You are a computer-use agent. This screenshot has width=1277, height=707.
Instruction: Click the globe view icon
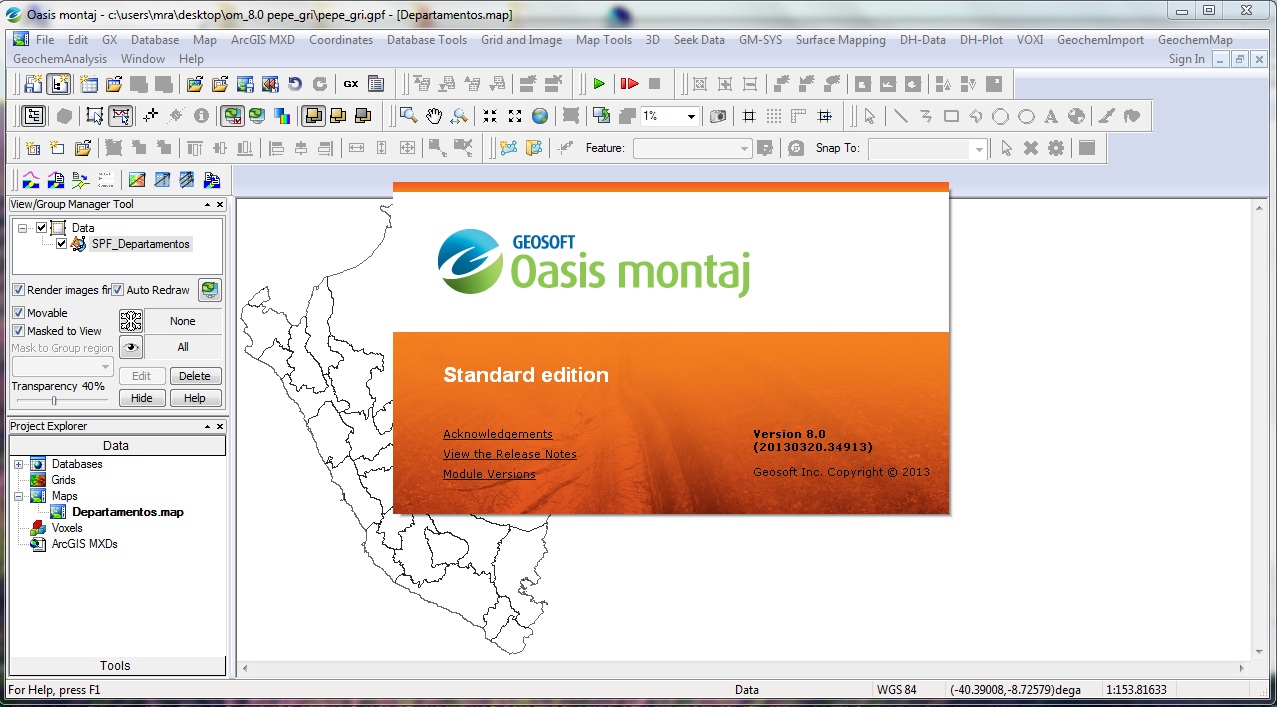click(540, 116)
